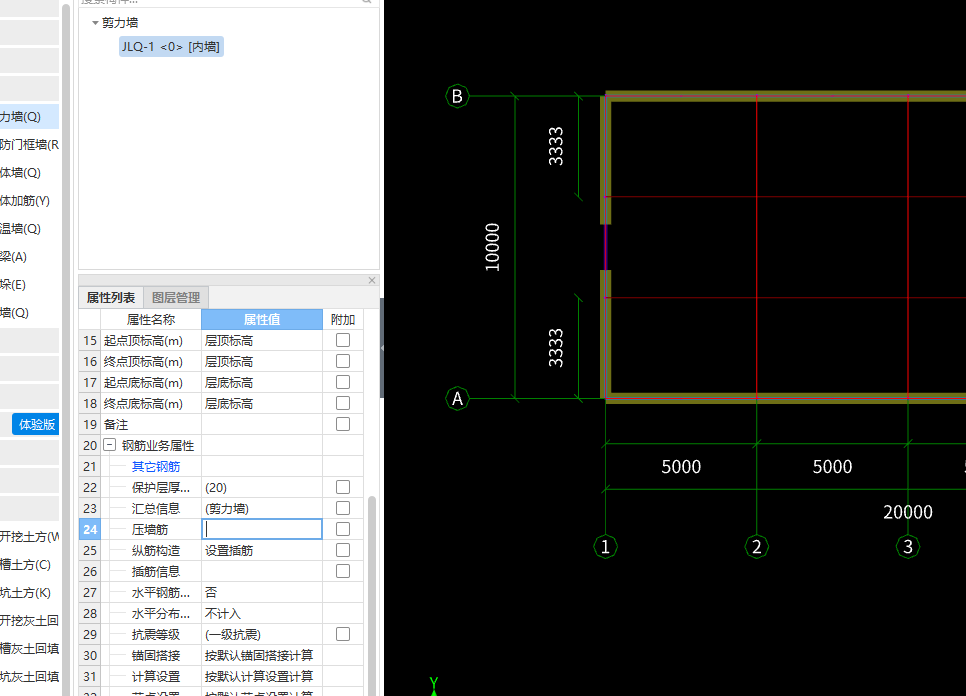966x696 pixels.
Task: Click axis bubble B in drawing
Action: pyautogui.click(x=457, y=96)
